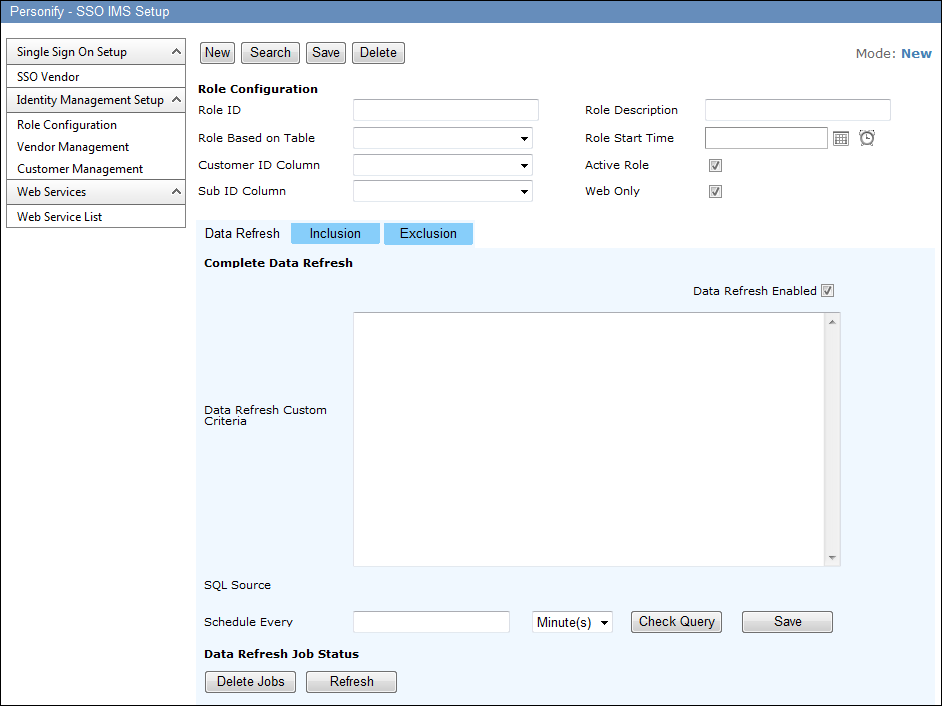Change the Minute(s) schedule unit dropdown

pos(572,622)
